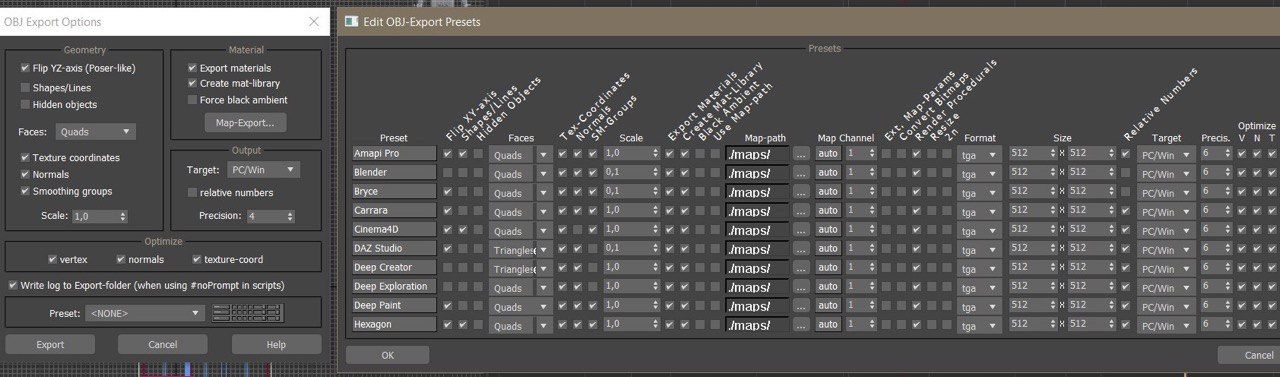Toggle Create mat-library checkbox
The width and height of the screenshot is (1280, 377).
(x=192, y=84)
